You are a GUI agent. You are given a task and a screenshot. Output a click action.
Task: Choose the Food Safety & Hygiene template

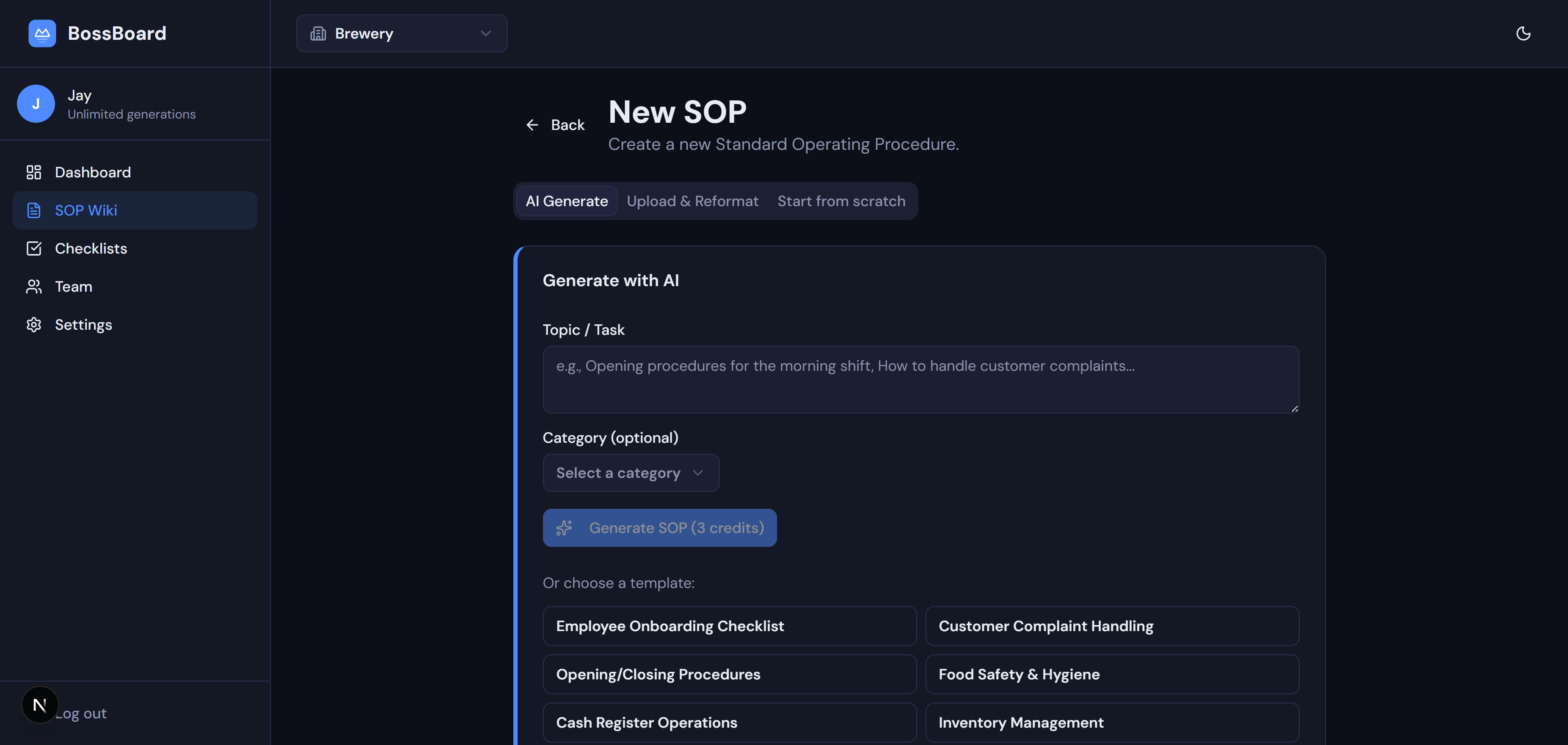tap(1111, 674)
